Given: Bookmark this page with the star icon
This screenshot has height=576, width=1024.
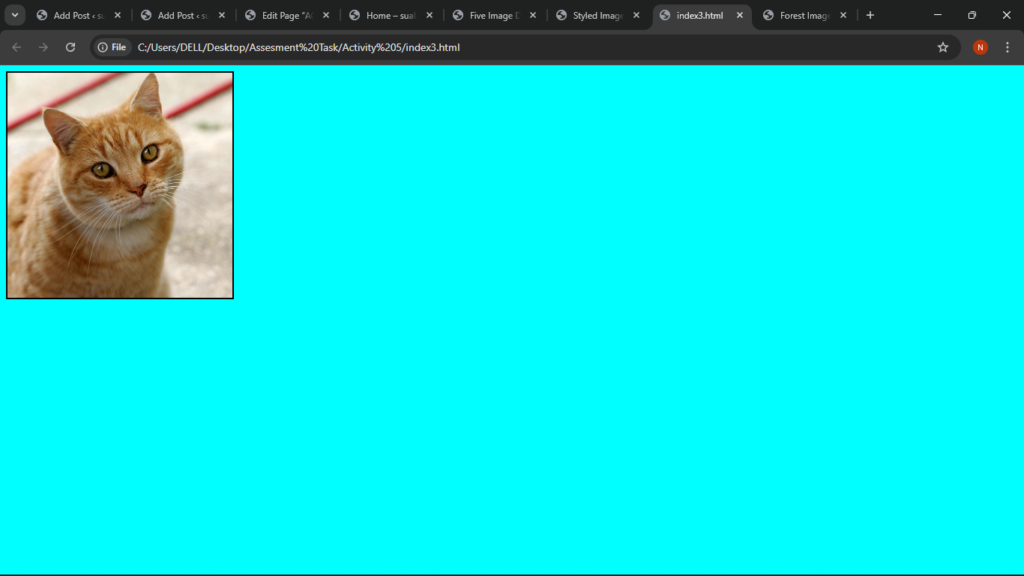Looking at the screenshot, I should point(942,47).
